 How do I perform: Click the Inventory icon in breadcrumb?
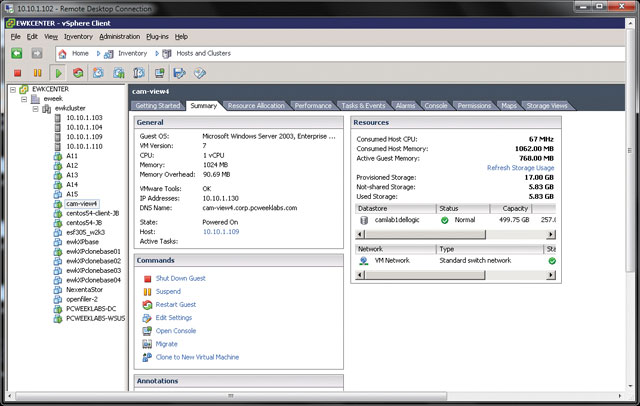(109, 53)
